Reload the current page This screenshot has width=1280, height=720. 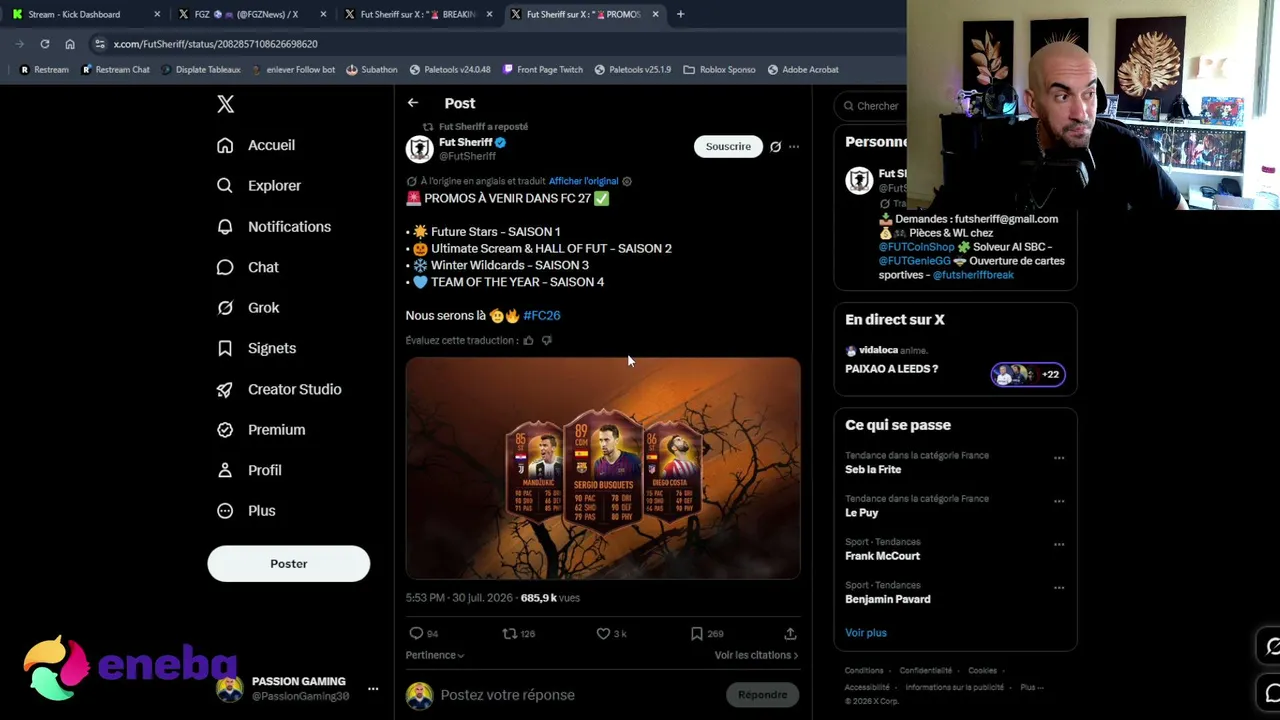[45, 44]
